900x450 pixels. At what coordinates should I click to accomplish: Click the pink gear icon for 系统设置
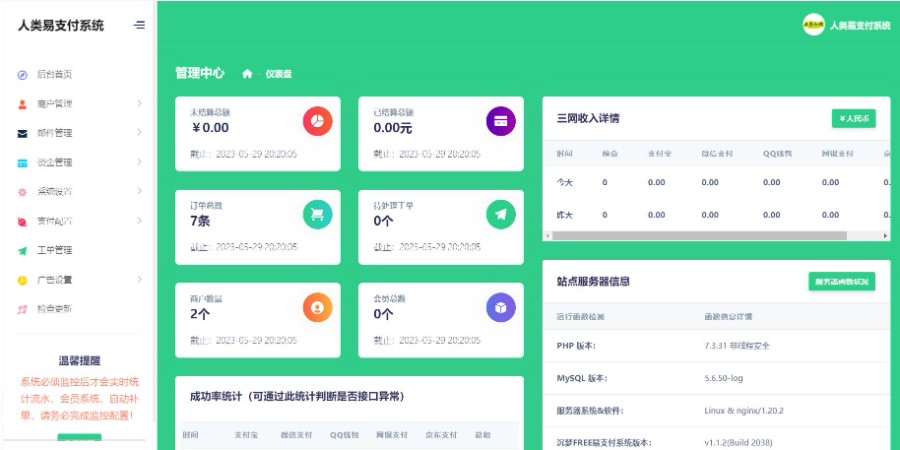[22, 192]
